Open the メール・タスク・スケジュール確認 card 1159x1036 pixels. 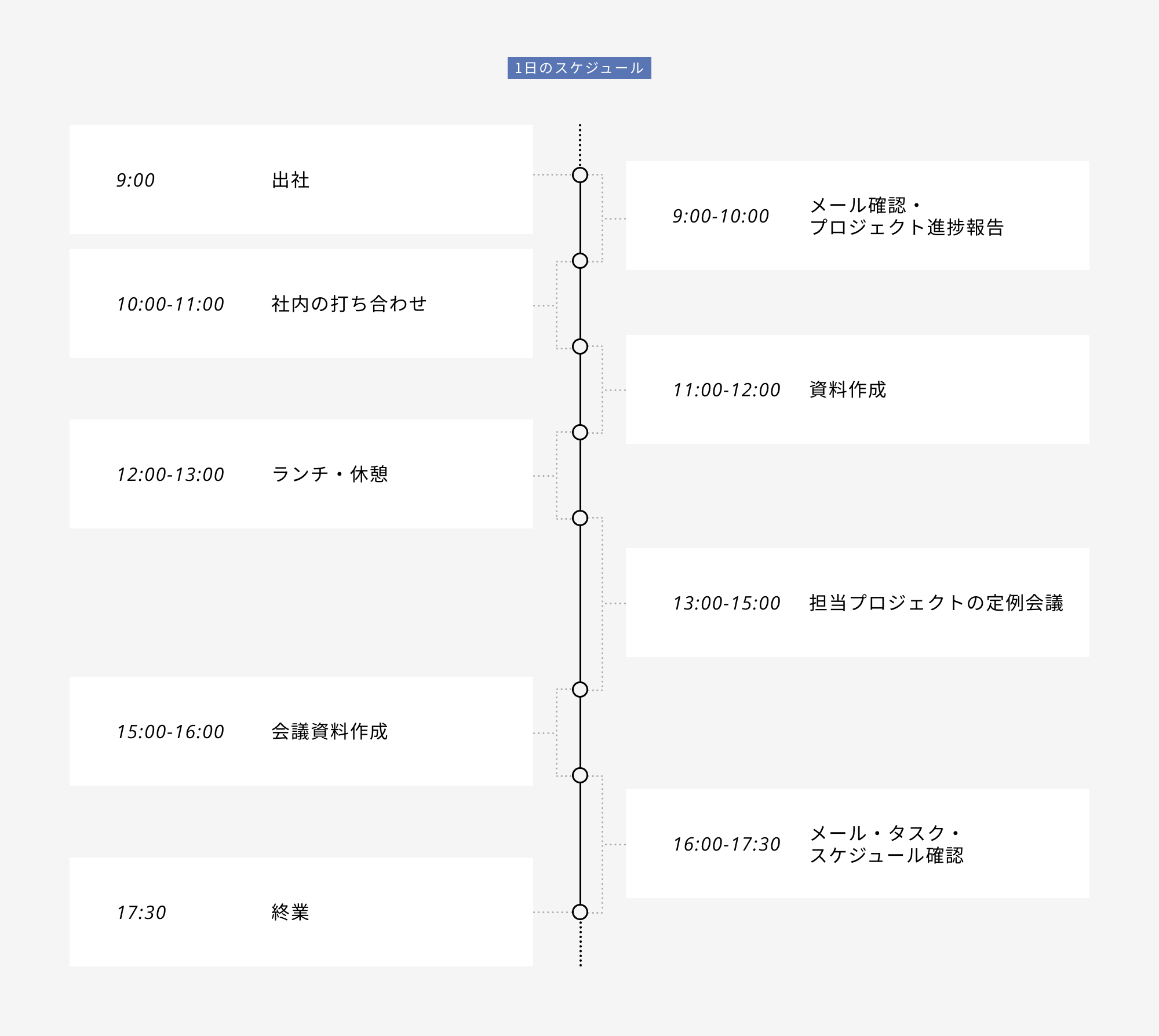click(x=857, y=844)
